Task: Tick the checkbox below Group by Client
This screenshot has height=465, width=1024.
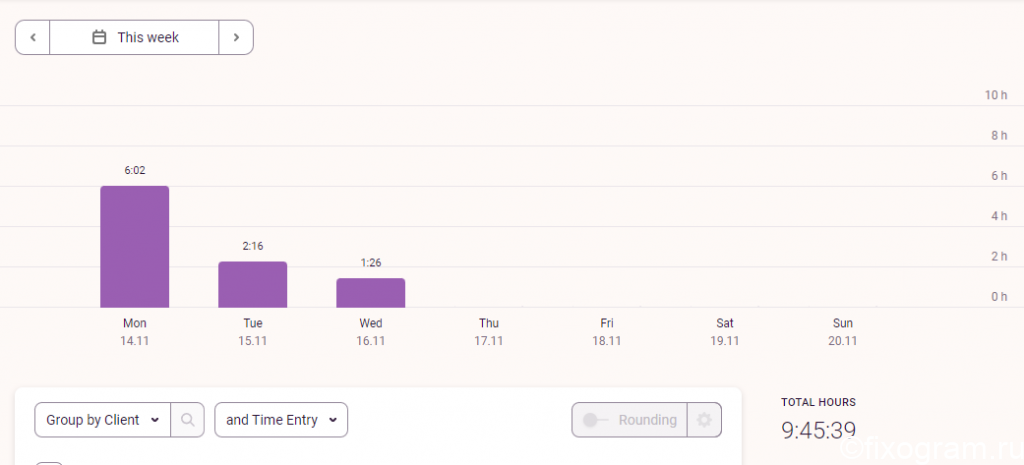Action: pos(48,463)
